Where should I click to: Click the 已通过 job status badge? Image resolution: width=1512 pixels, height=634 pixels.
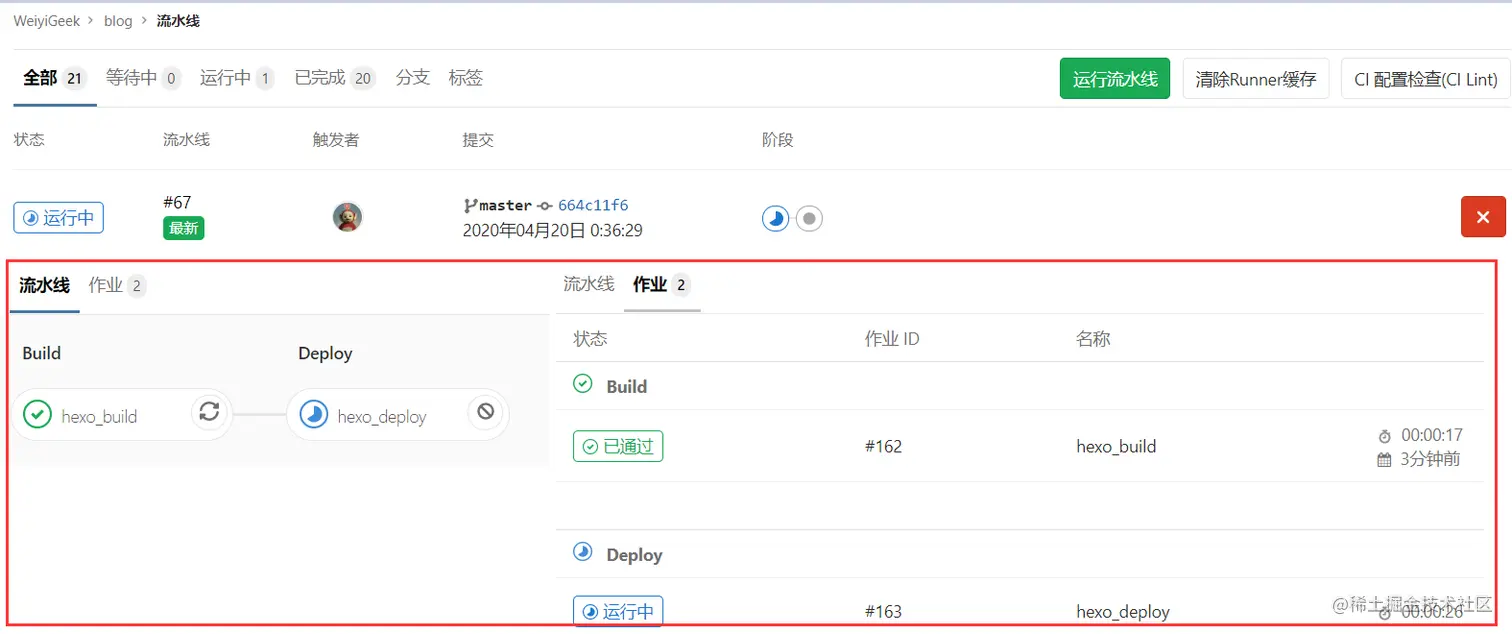[618, 446]
